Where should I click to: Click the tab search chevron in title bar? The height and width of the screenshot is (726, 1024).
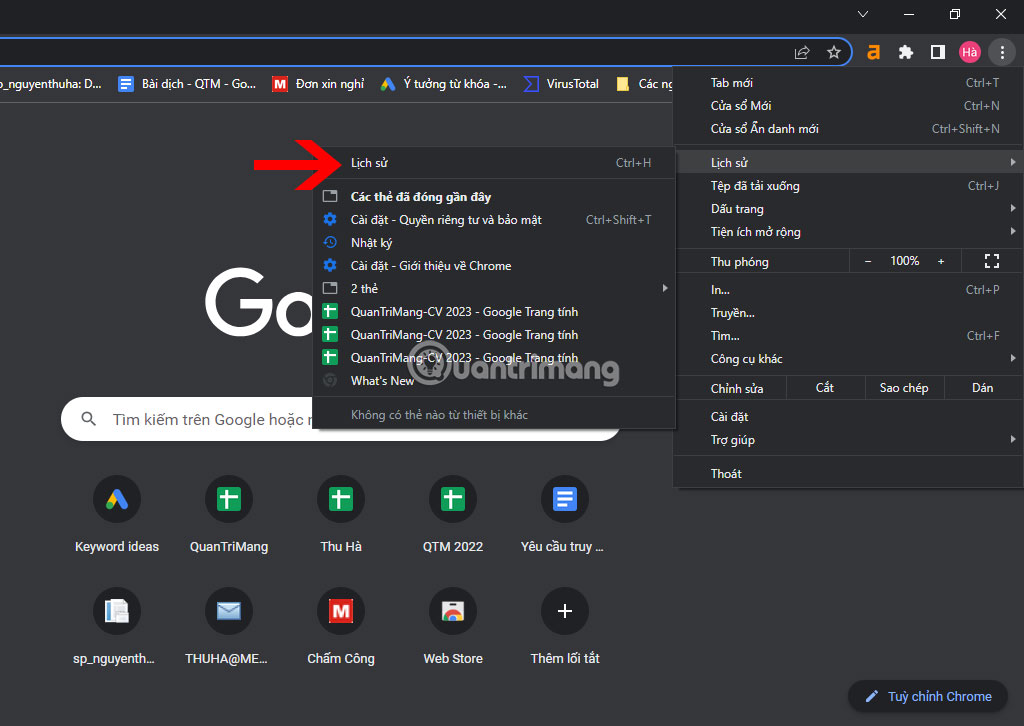863,14
